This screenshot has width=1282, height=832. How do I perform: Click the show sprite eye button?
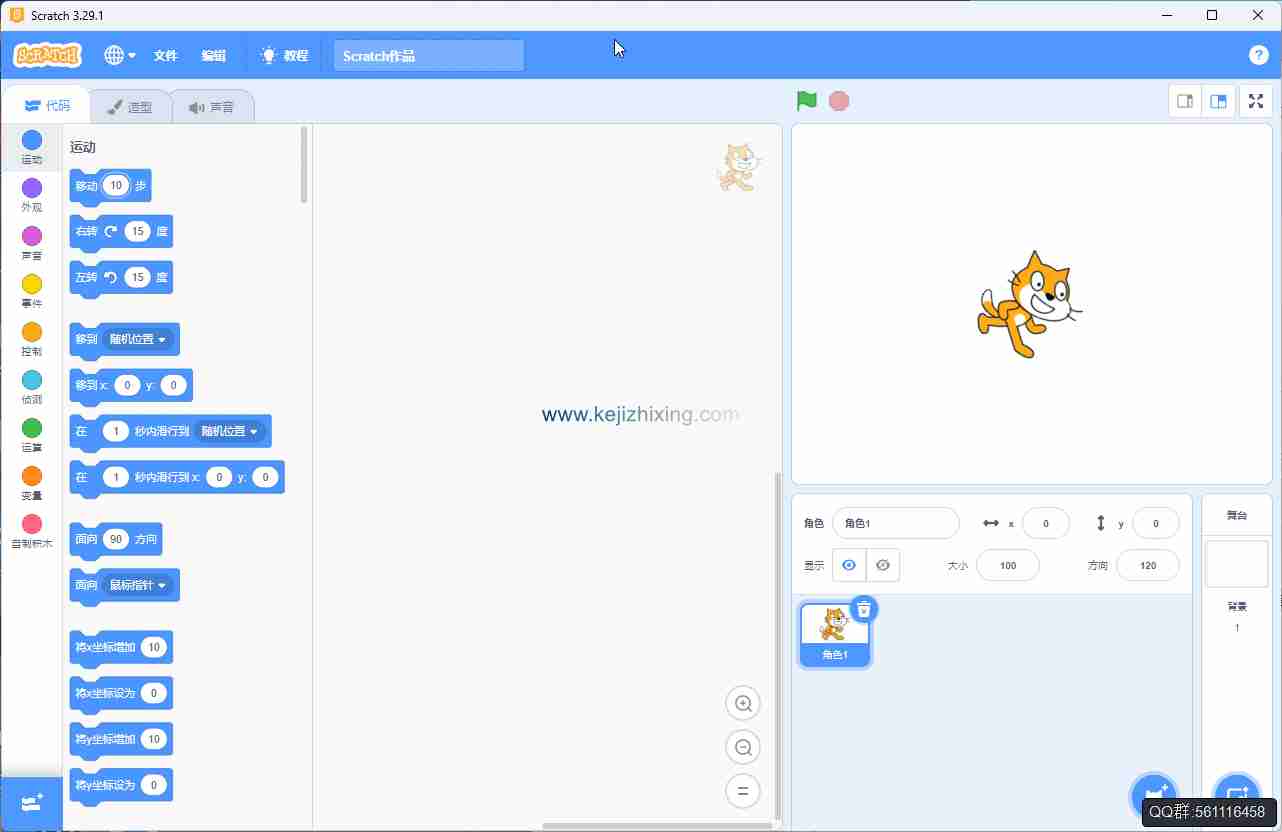[849, 565]
